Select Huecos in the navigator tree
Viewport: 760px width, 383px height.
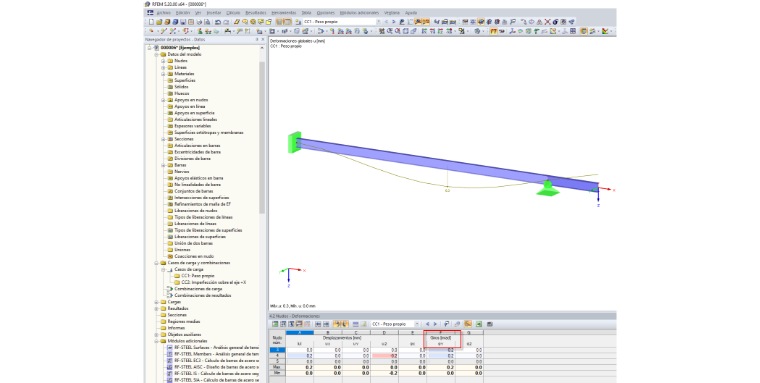pyautogui.click(x=182, y=94)
